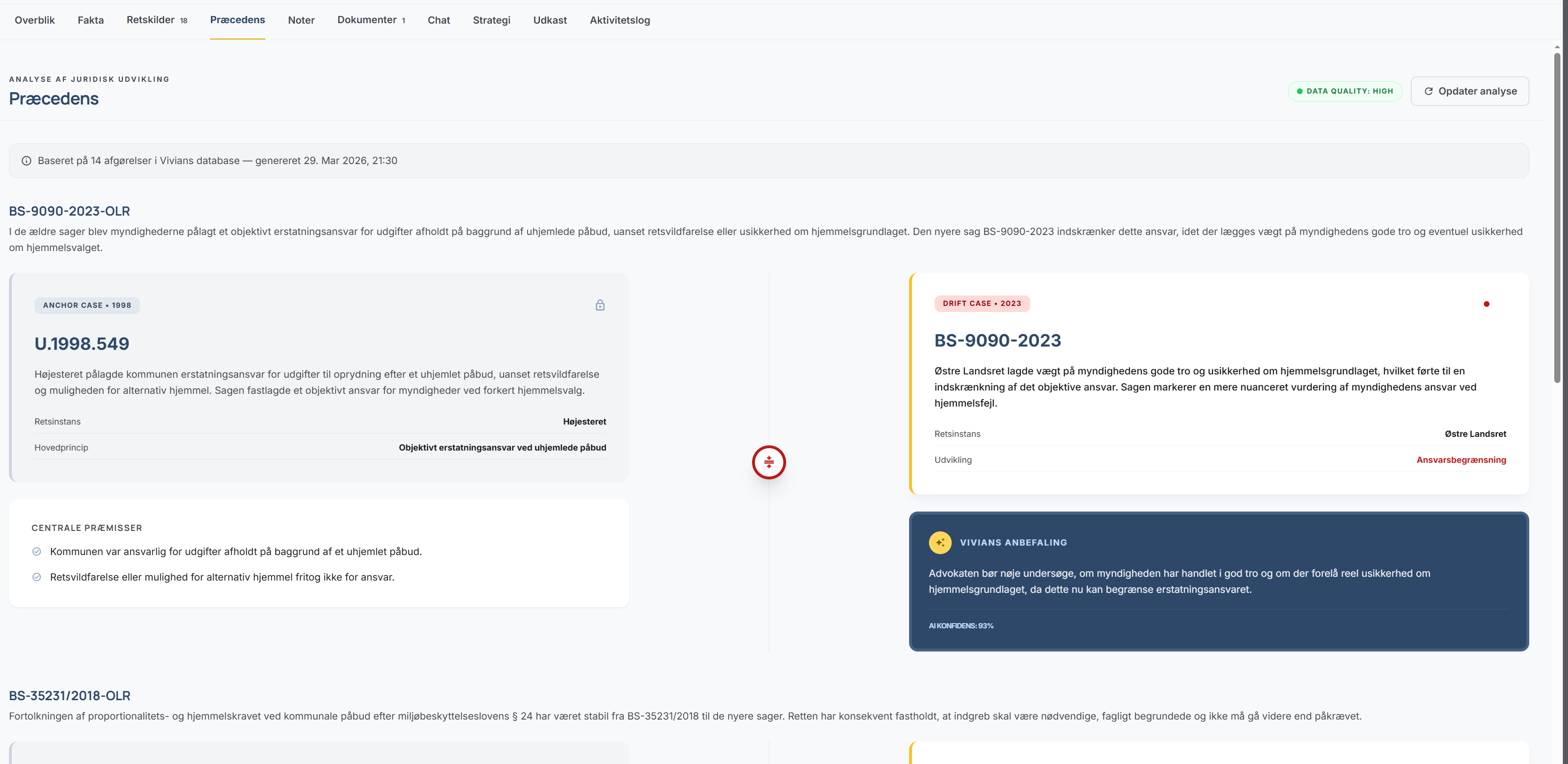The height and width of the screenshot is (764, 1568).
Task: Click the Drift Case 2023 badge
Action: point(982,303)
